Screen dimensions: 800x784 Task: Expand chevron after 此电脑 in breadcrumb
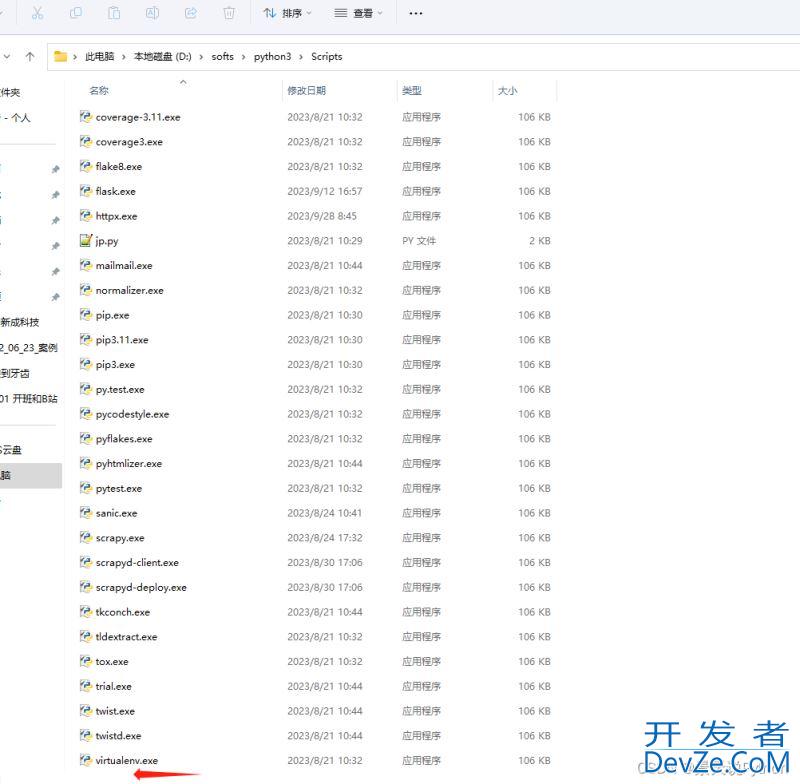coord(123,57)
